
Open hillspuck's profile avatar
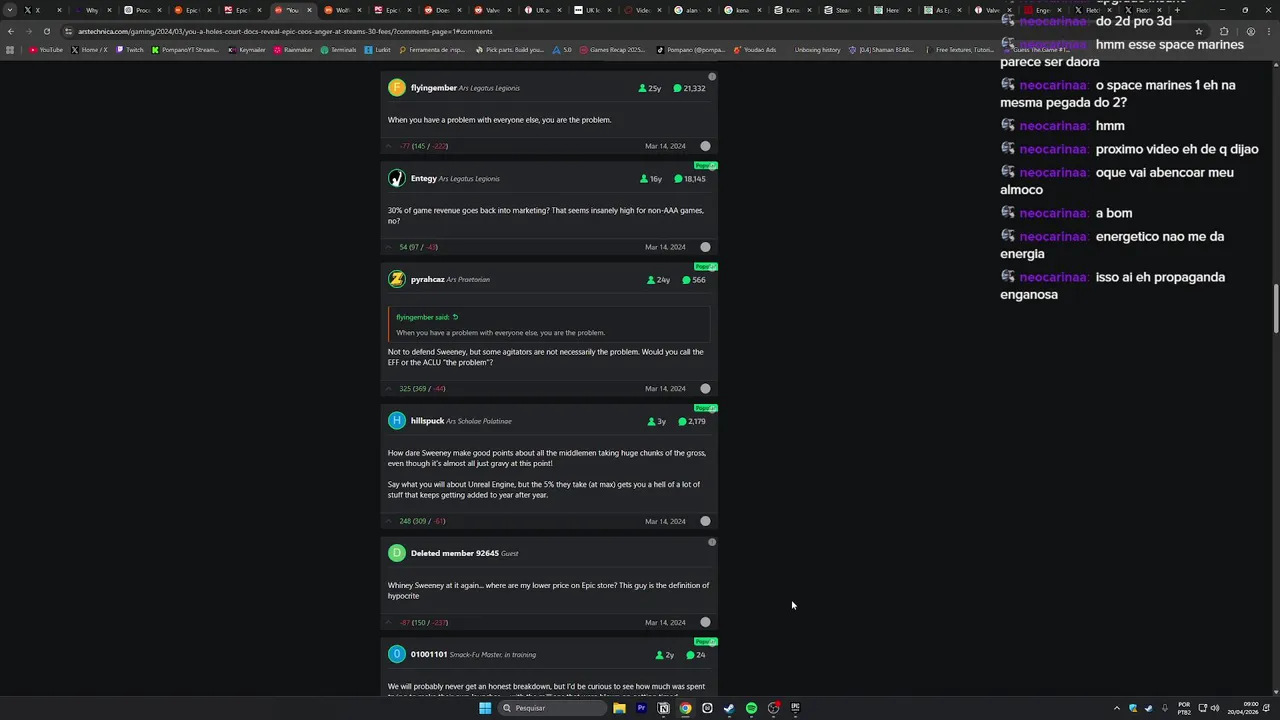click(397, 421)
